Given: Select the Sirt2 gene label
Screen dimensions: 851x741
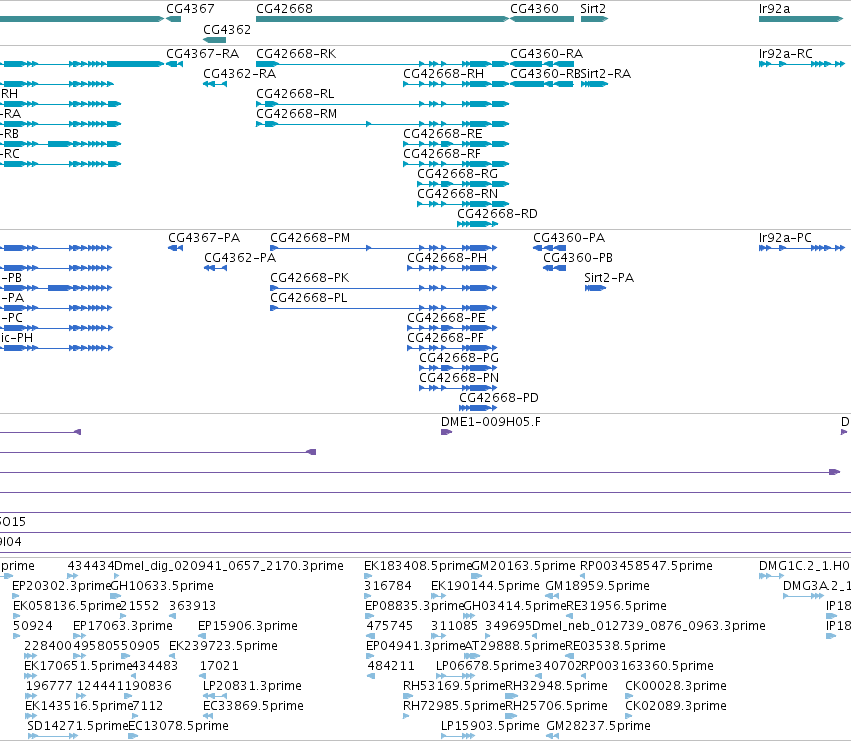Looking at the screenshot, I should point(593,9).
